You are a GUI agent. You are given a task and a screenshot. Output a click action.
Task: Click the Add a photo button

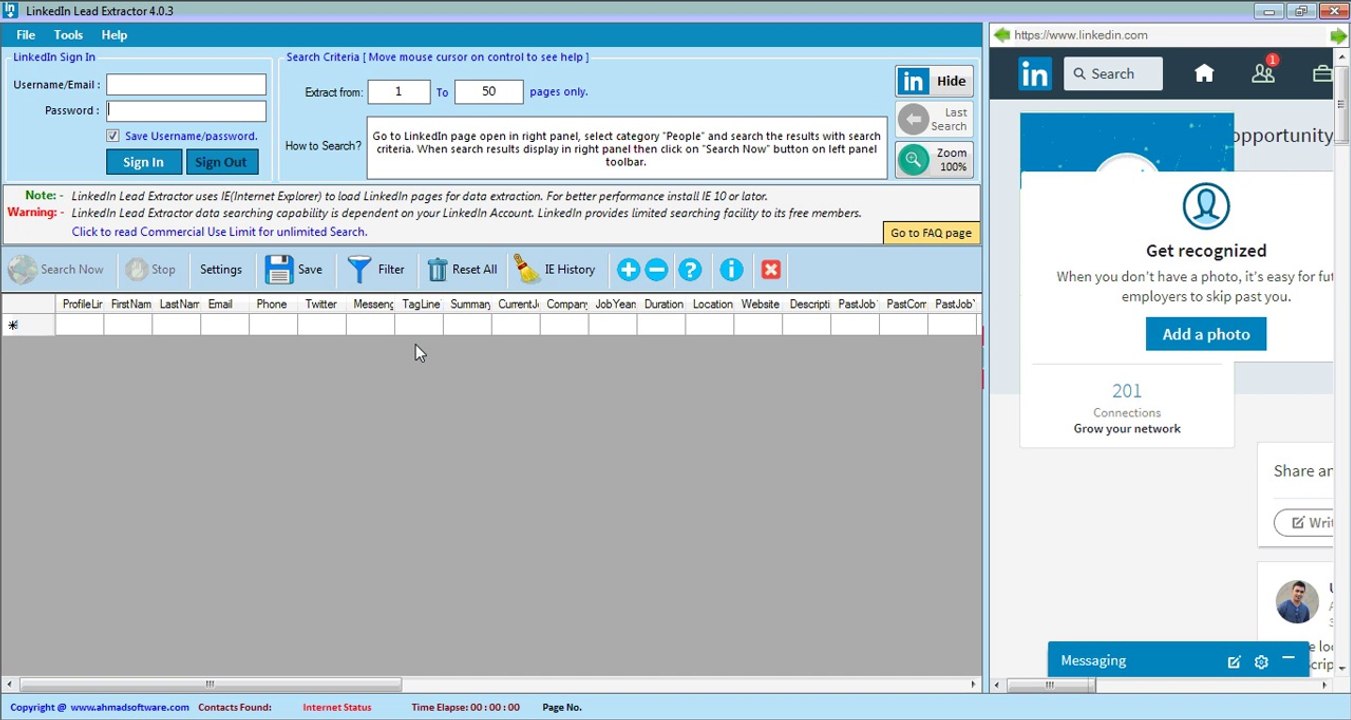(x=1206, y=334)
